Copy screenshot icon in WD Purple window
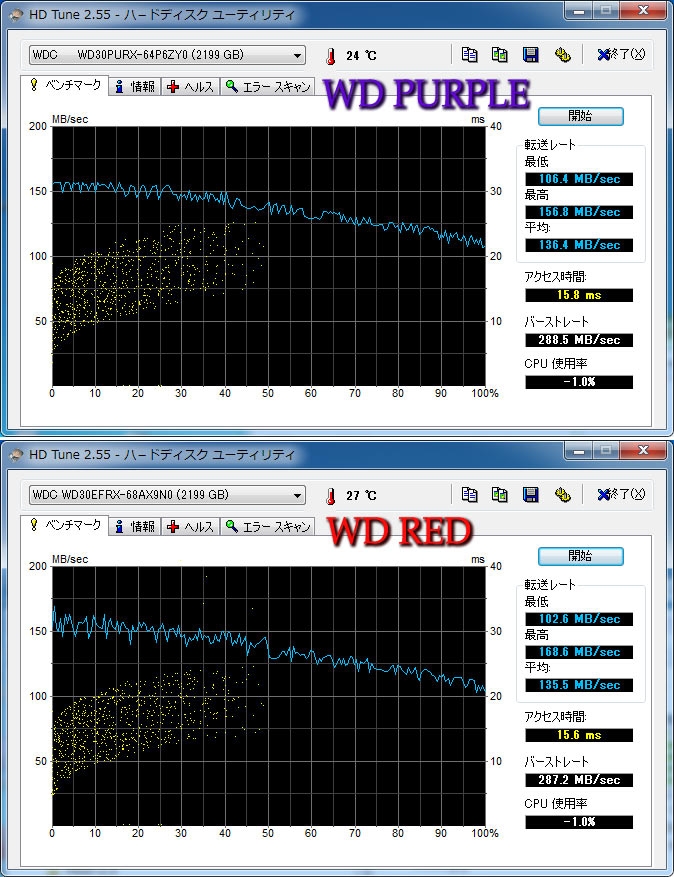Image resolution: width=674 pixels, height=877 pixels. click(499, 54)
